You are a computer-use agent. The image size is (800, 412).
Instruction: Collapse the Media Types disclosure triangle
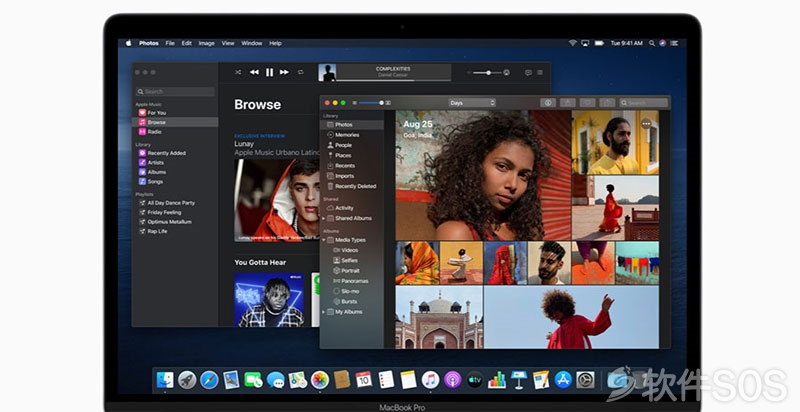click(x=323, y=240)
